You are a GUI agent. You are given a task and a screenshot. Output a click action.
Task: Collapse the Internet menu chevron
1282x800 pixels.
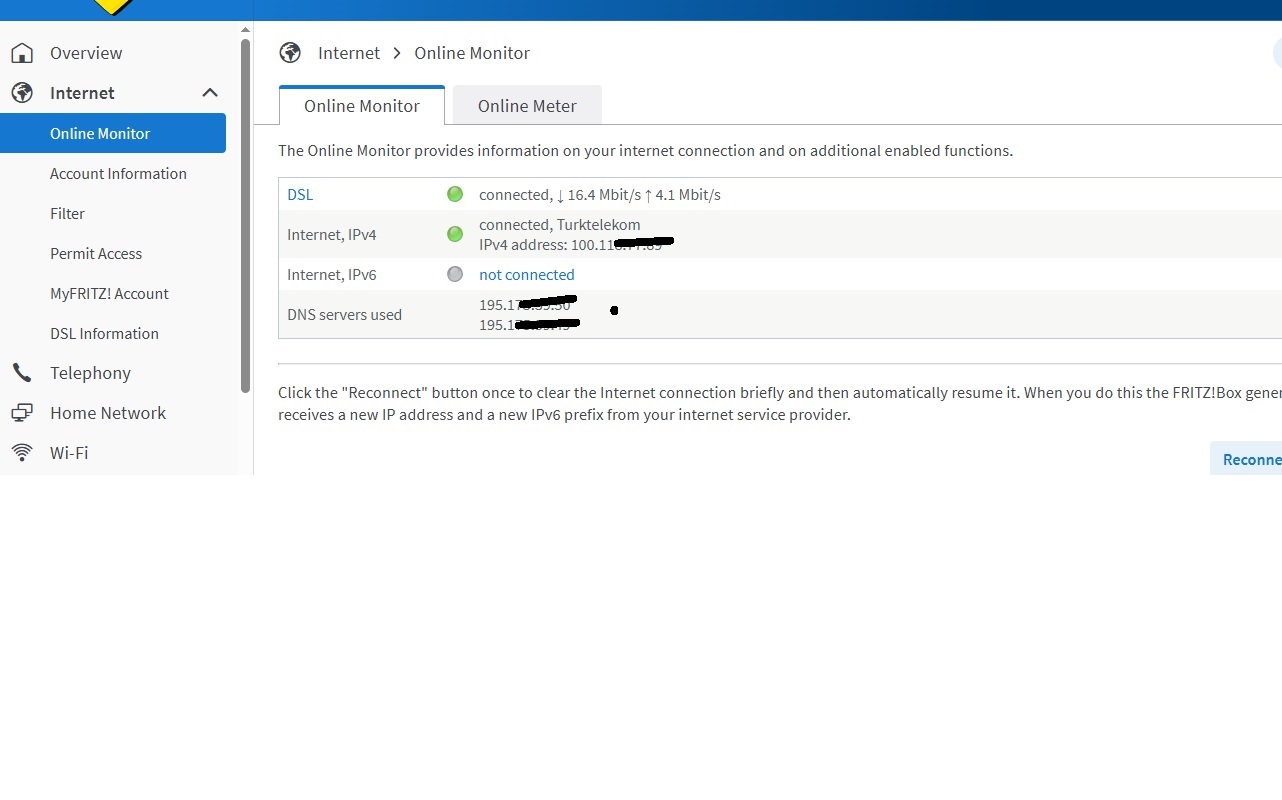click(x=210, y=93)
